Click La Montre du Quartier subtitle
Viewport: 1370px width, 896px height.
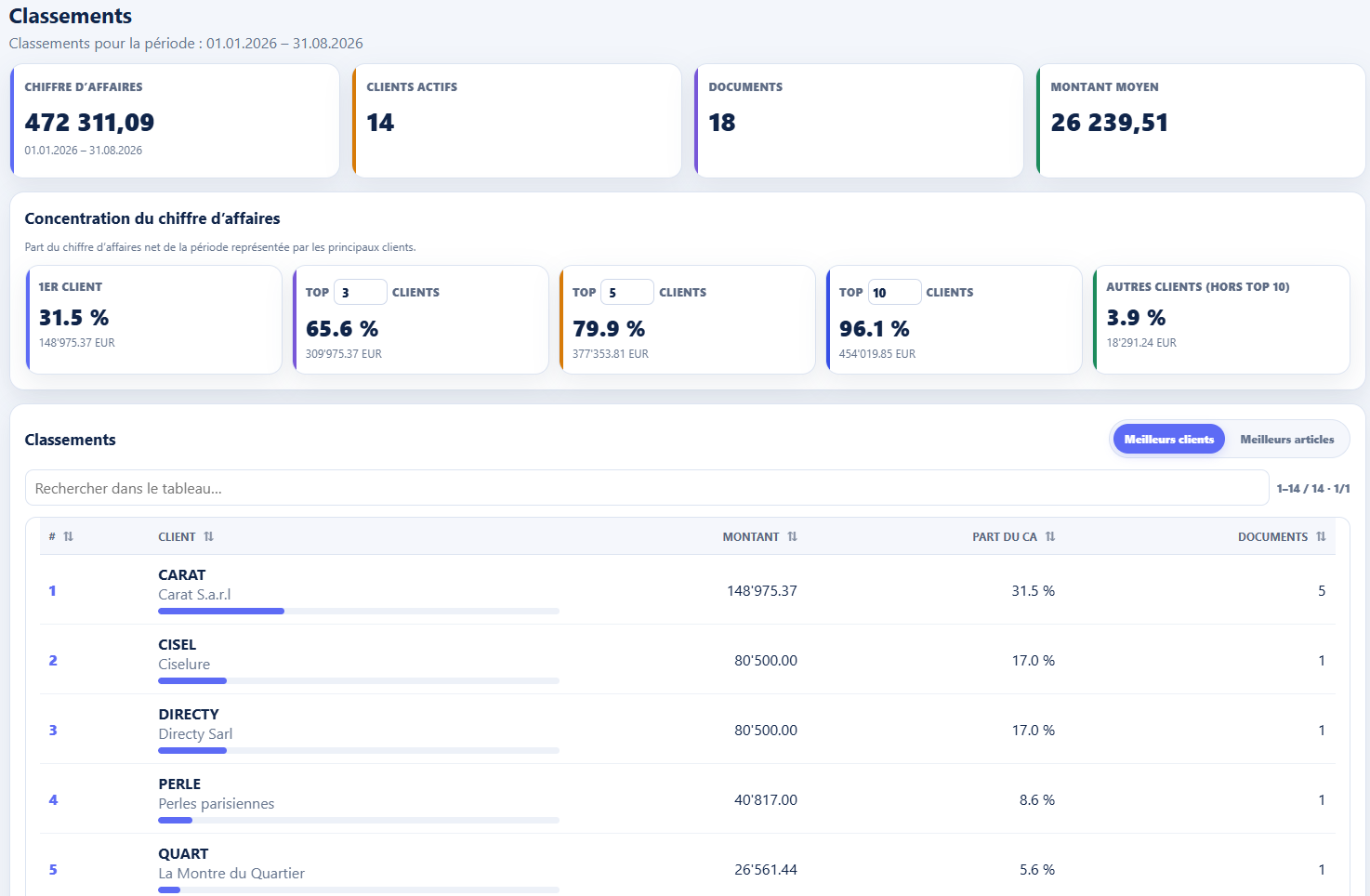[x=231, y=873]
